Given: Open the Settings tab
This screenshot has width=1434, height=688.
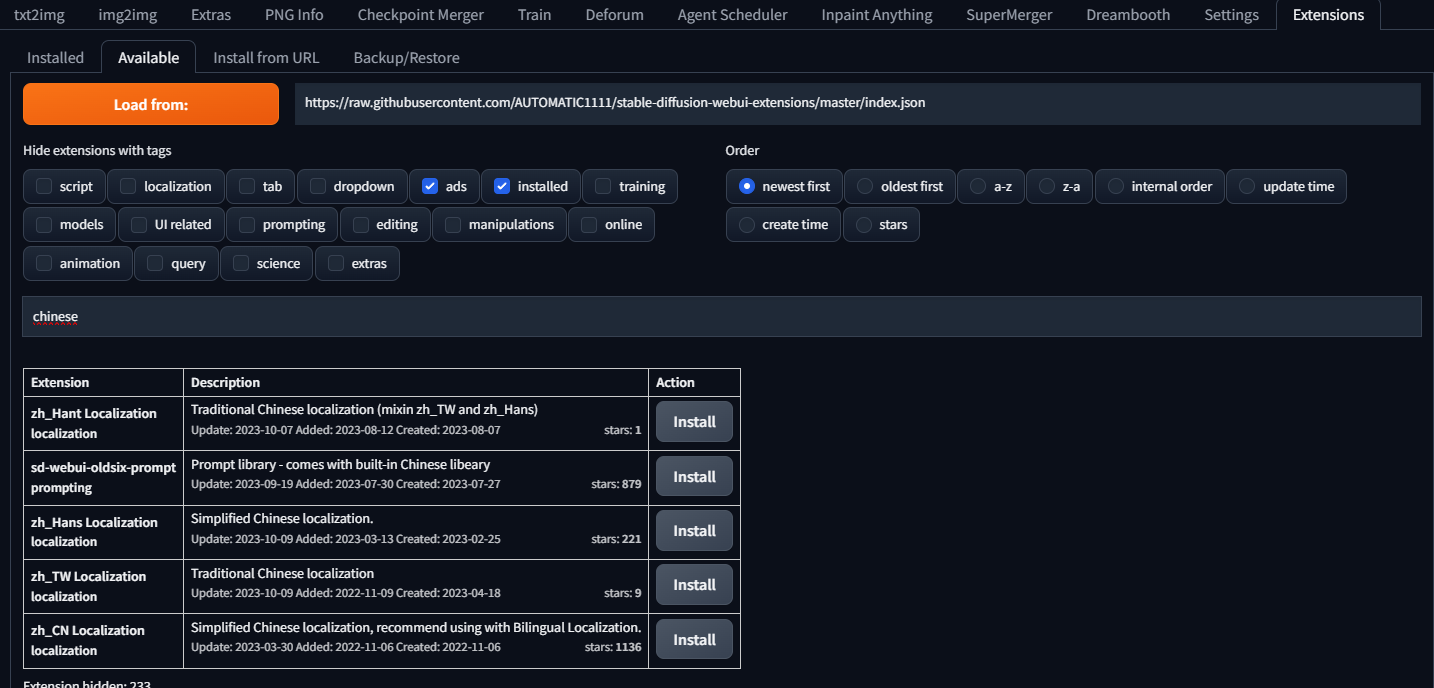Looking at the screenshot, I should (1231, 15).
